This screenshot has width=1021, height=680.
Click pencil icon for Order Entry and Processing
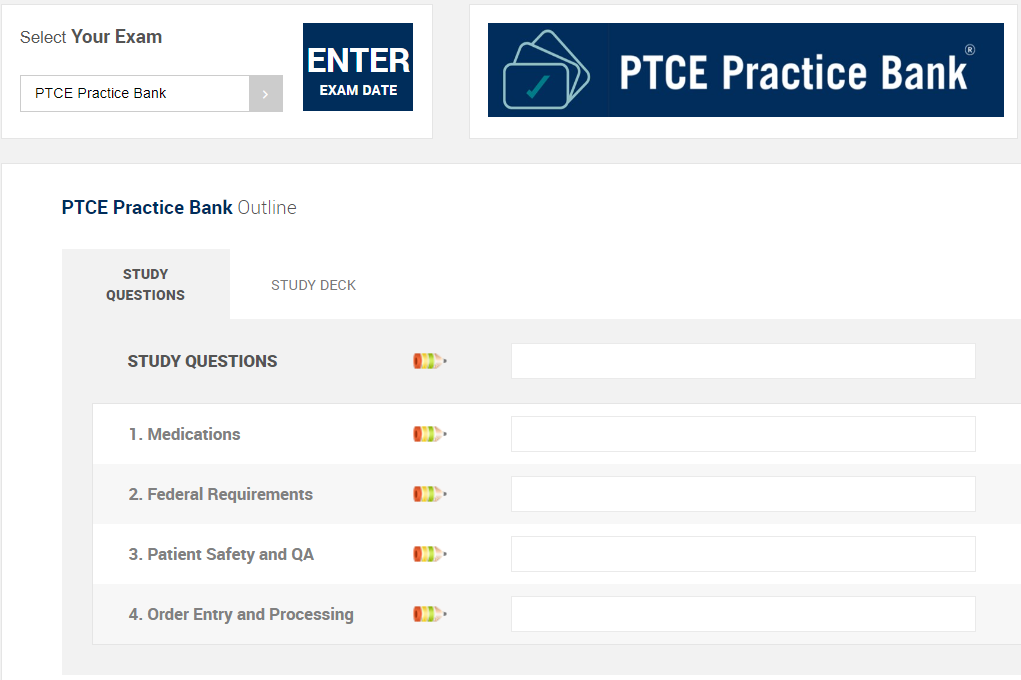[429, 614]
